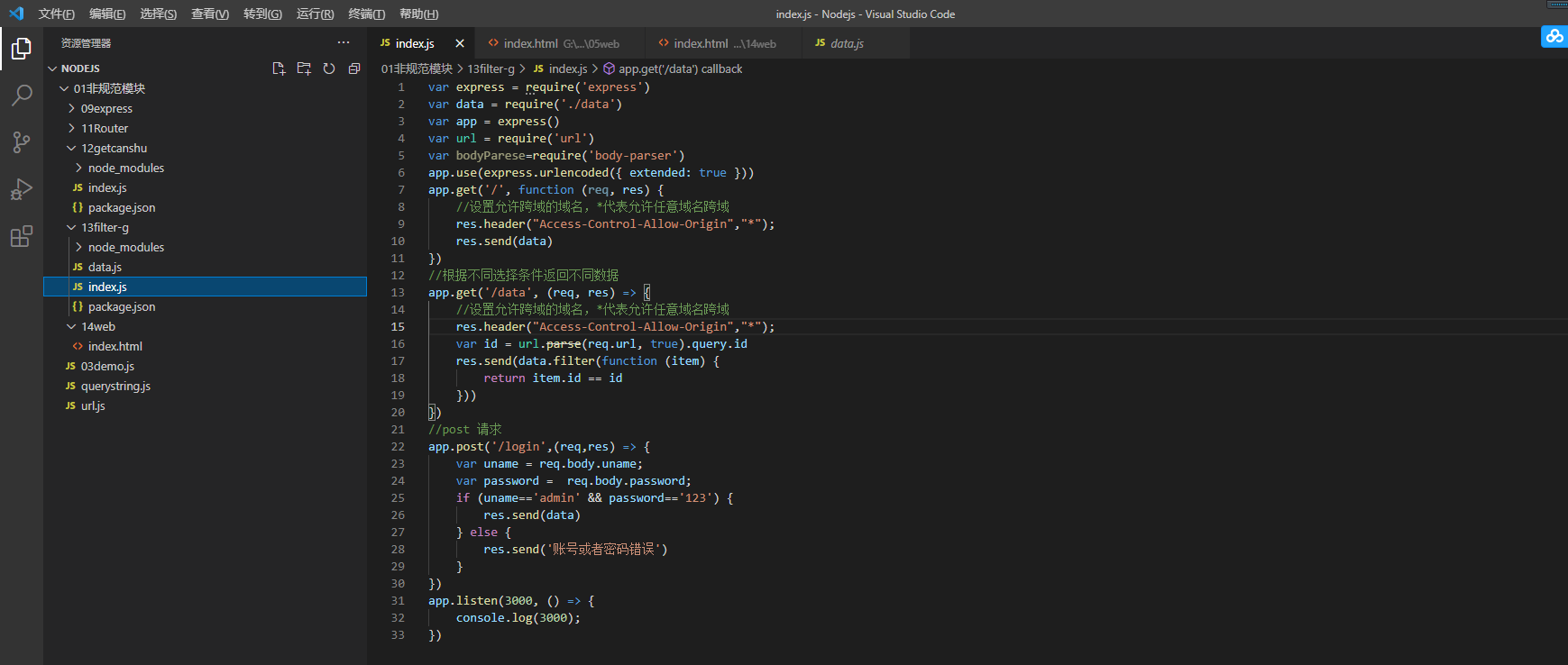
Task: Open the Run and Debug view
Action: tap(22, 189)
